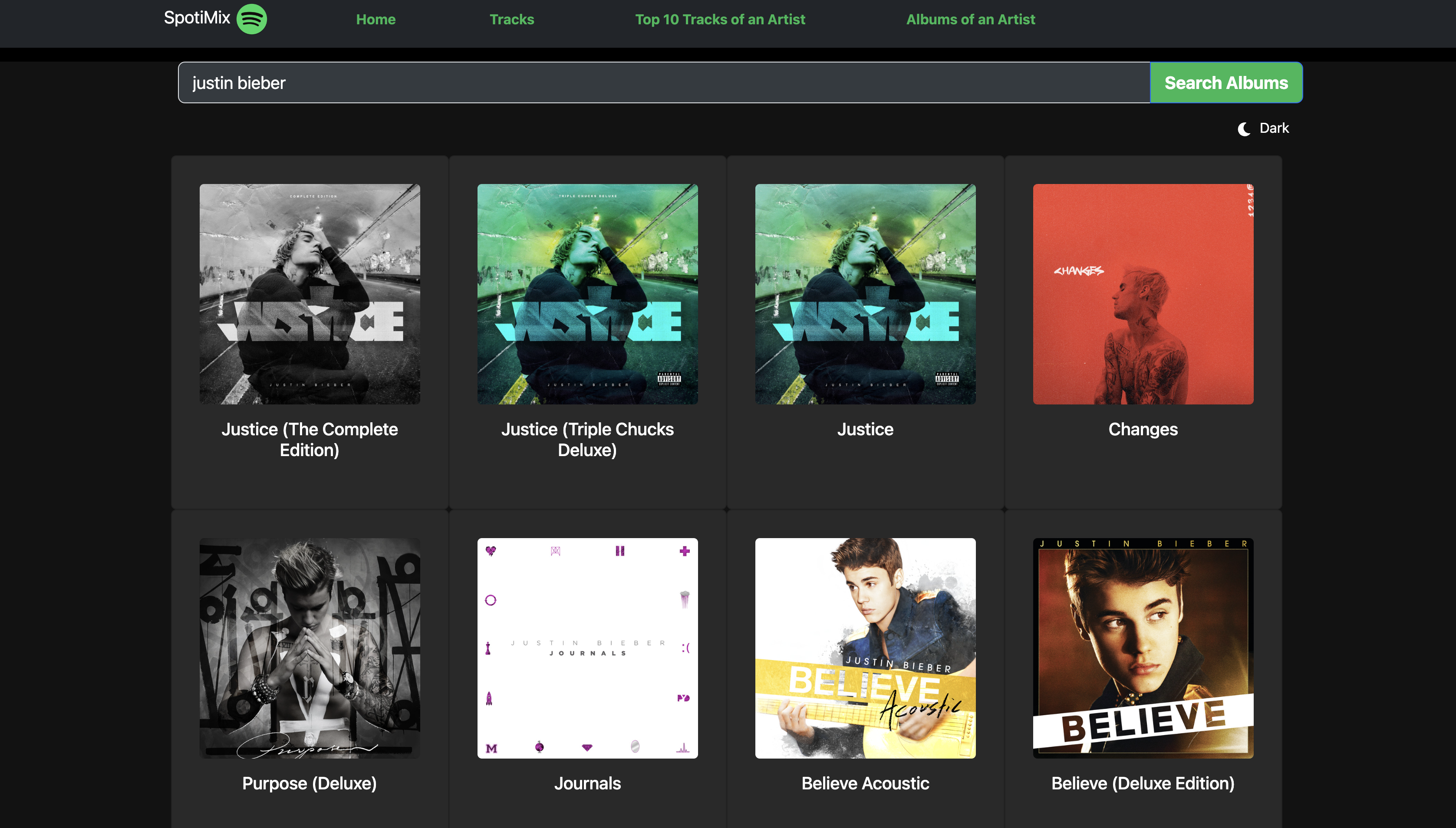Open Top 10 Tracks of an Artist
The width and height of the screenshot is (1456, 828).
click(719, 20)
